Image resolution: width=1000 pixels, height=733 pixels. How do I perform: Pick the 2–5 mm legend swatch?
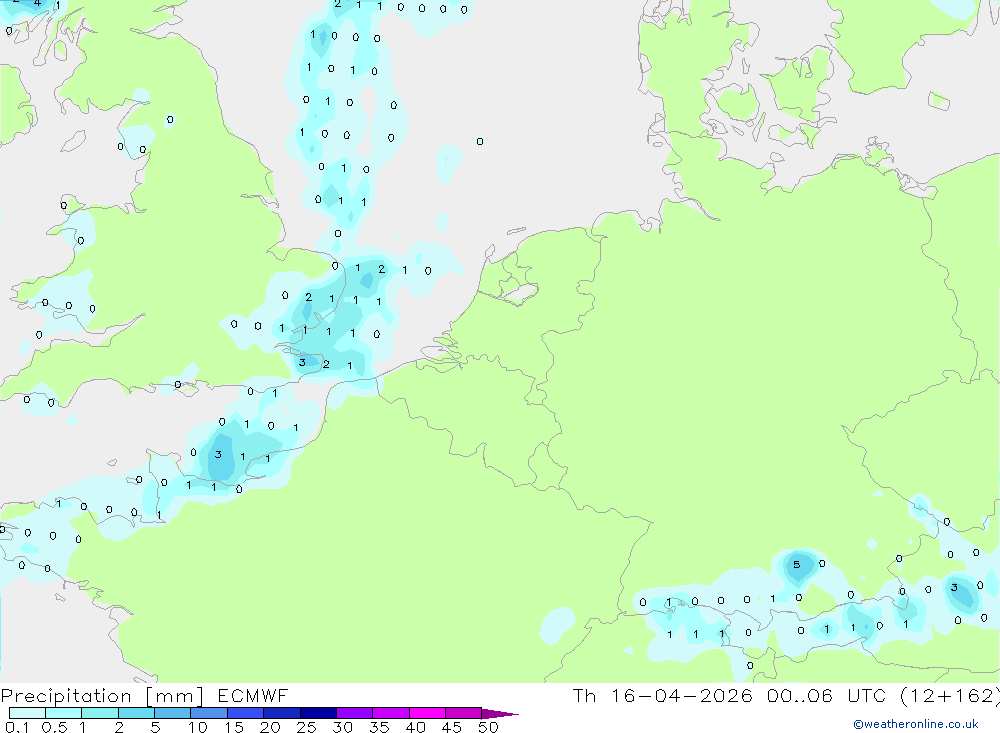pos(136,713)
